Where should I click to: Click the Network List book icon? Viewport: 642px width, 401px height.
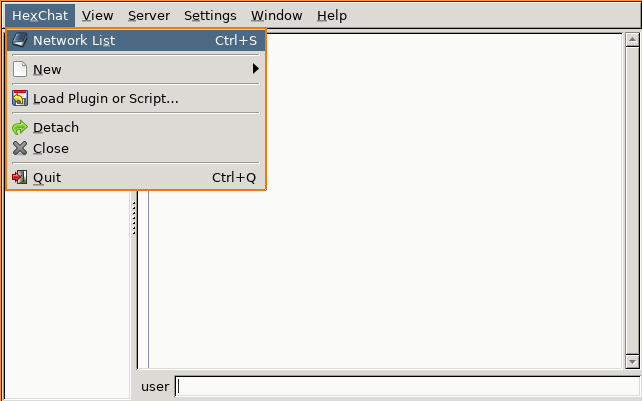point(19,41)
